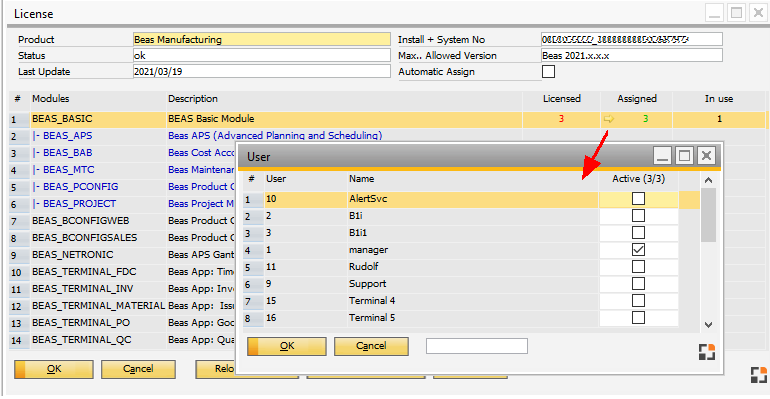Screen dimensions: 770x399
Task: Click the Status field showing ok
Action: tap(262, 55)
